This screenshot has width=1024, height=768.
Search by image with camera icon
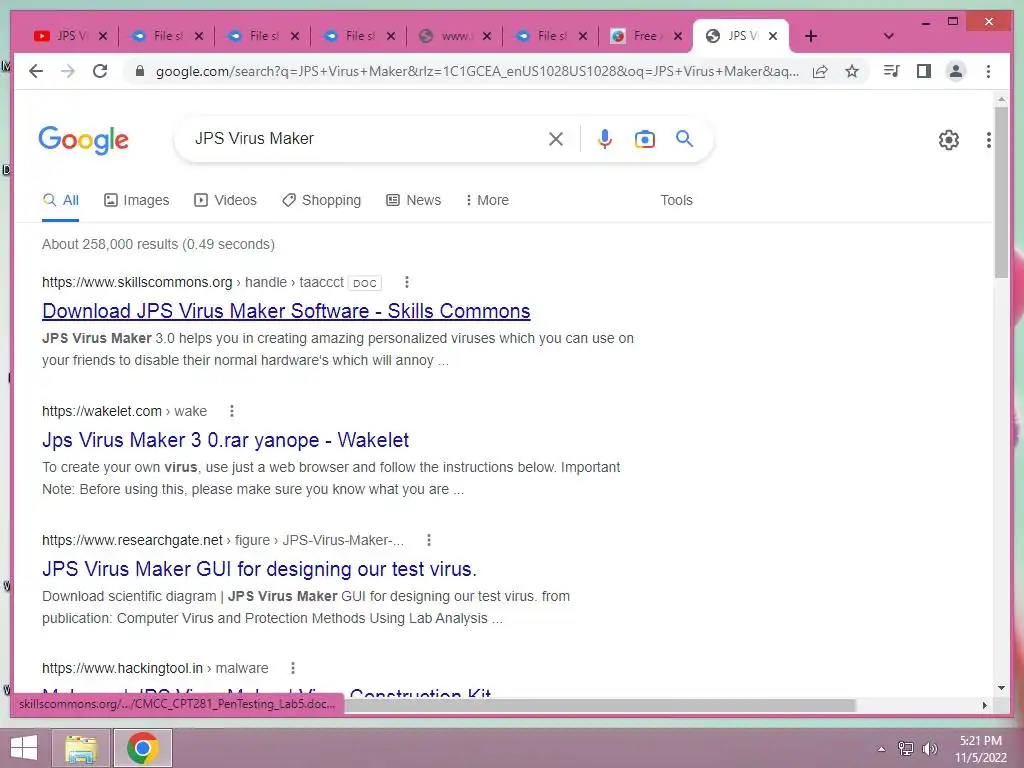click(645, 138)
